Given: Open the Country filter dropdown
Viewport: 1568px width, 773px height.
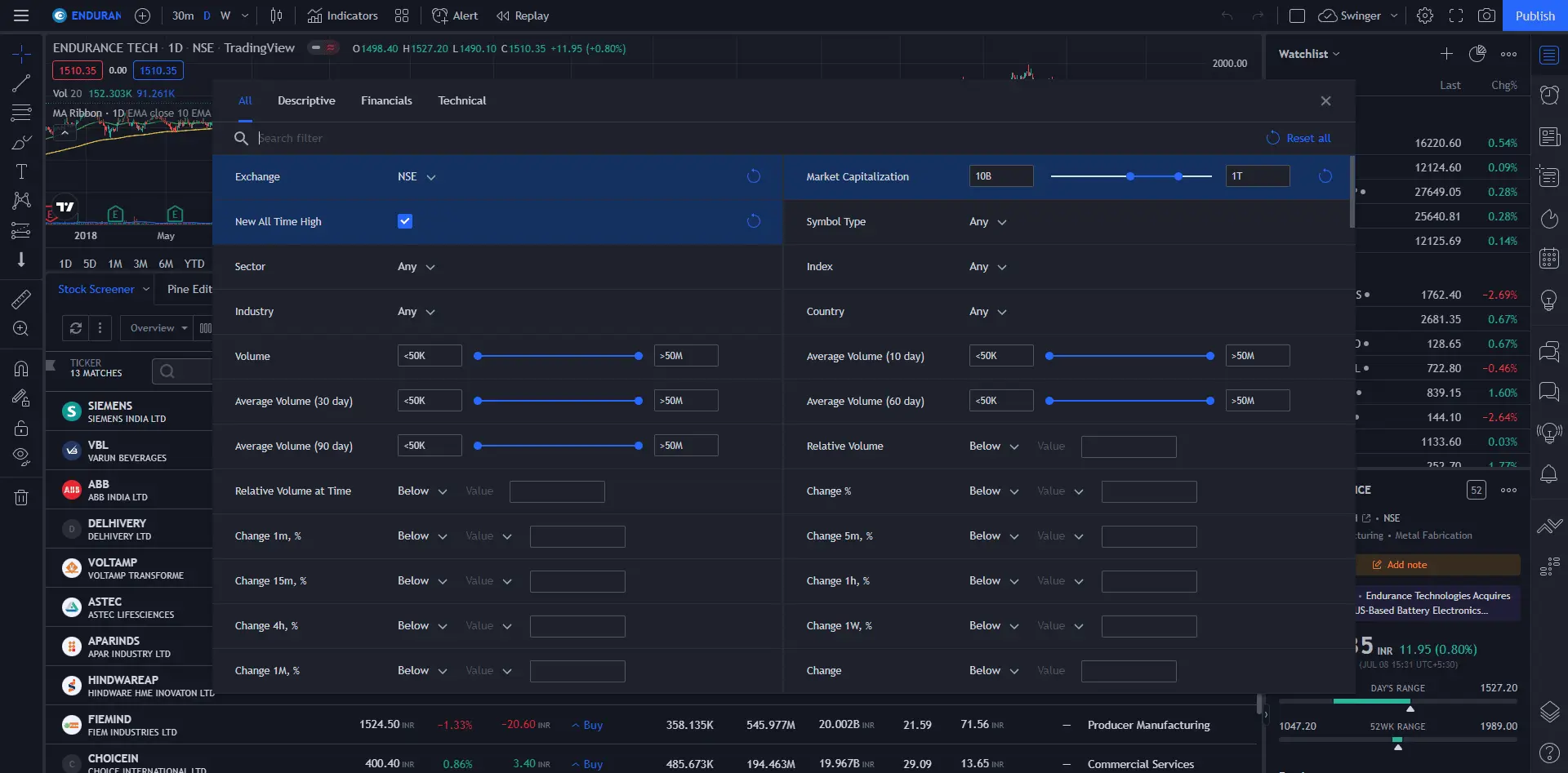Looking at the screenshot, I should pos(988,312).
